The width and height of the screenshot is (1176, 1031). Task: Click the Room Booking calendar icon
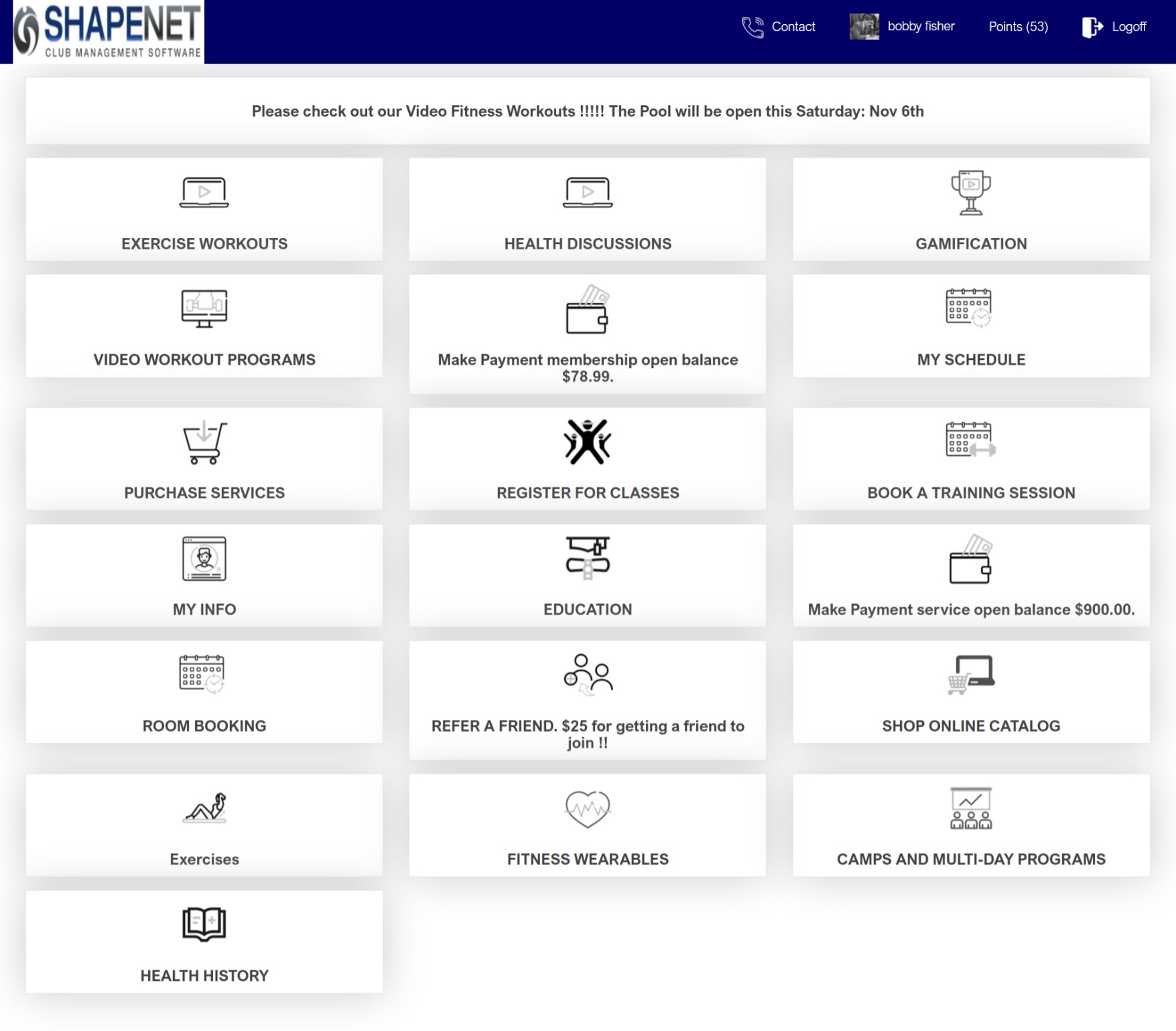click(203, 676)
